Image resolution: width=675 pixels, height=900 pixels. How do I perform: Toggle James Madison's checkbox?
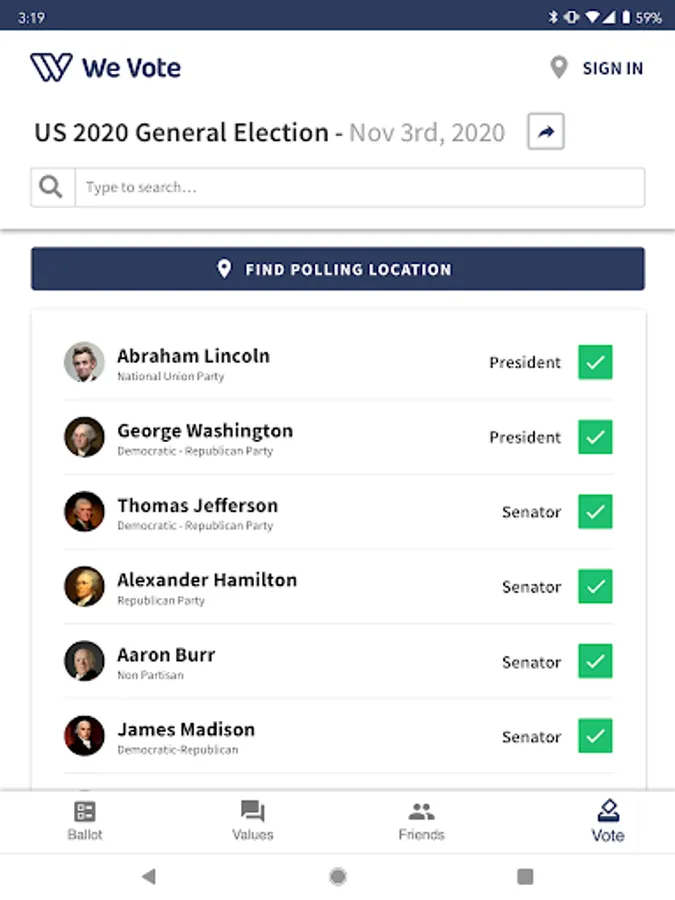click(595, 736)
